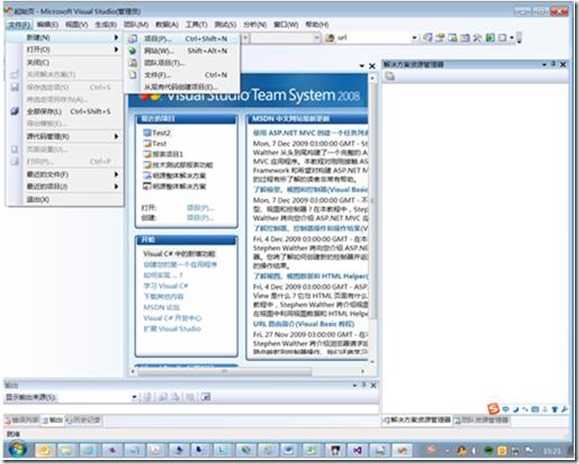This screenshot has width=579, height=464.
Task: Switch to 团队资源管理器 tab
Action: pyautogui.click(x=482, y=420)
